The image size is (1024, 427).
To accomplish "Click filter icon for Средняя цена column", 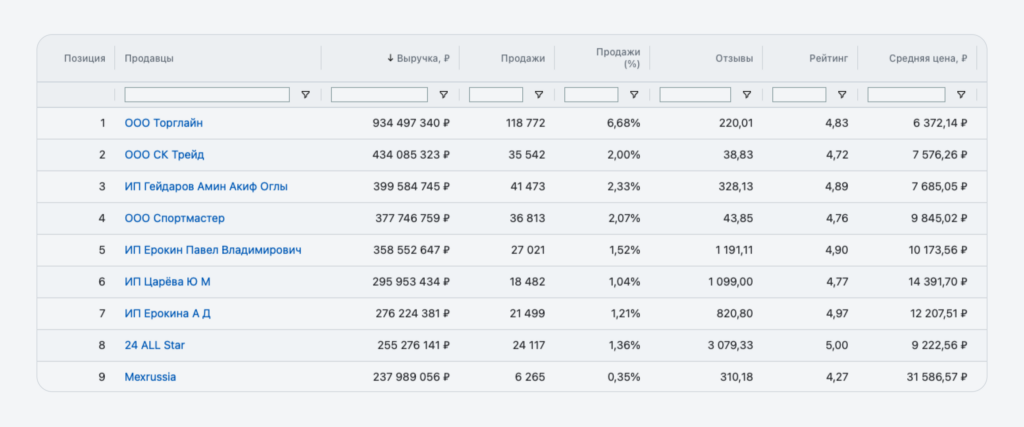I will pos(960,95).
